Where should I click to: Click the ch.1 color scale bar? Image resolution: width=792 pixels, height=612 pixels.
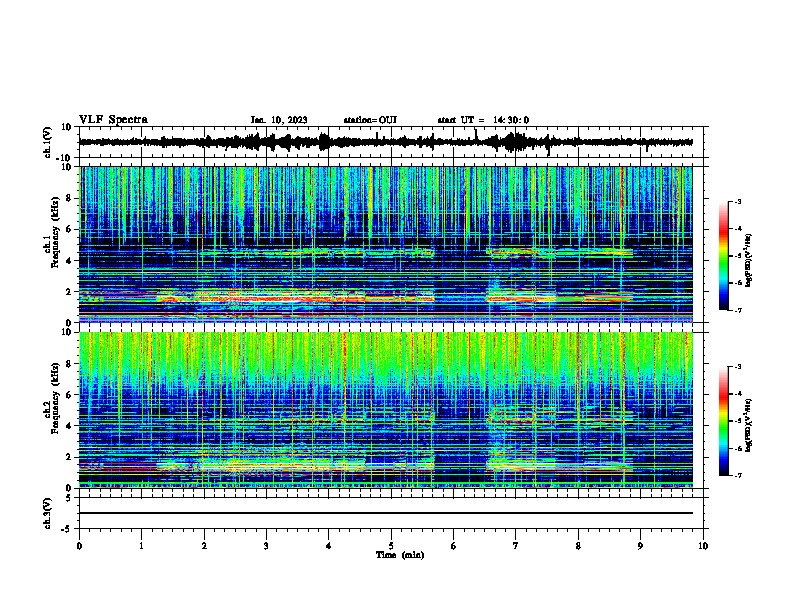coord(724,256)
